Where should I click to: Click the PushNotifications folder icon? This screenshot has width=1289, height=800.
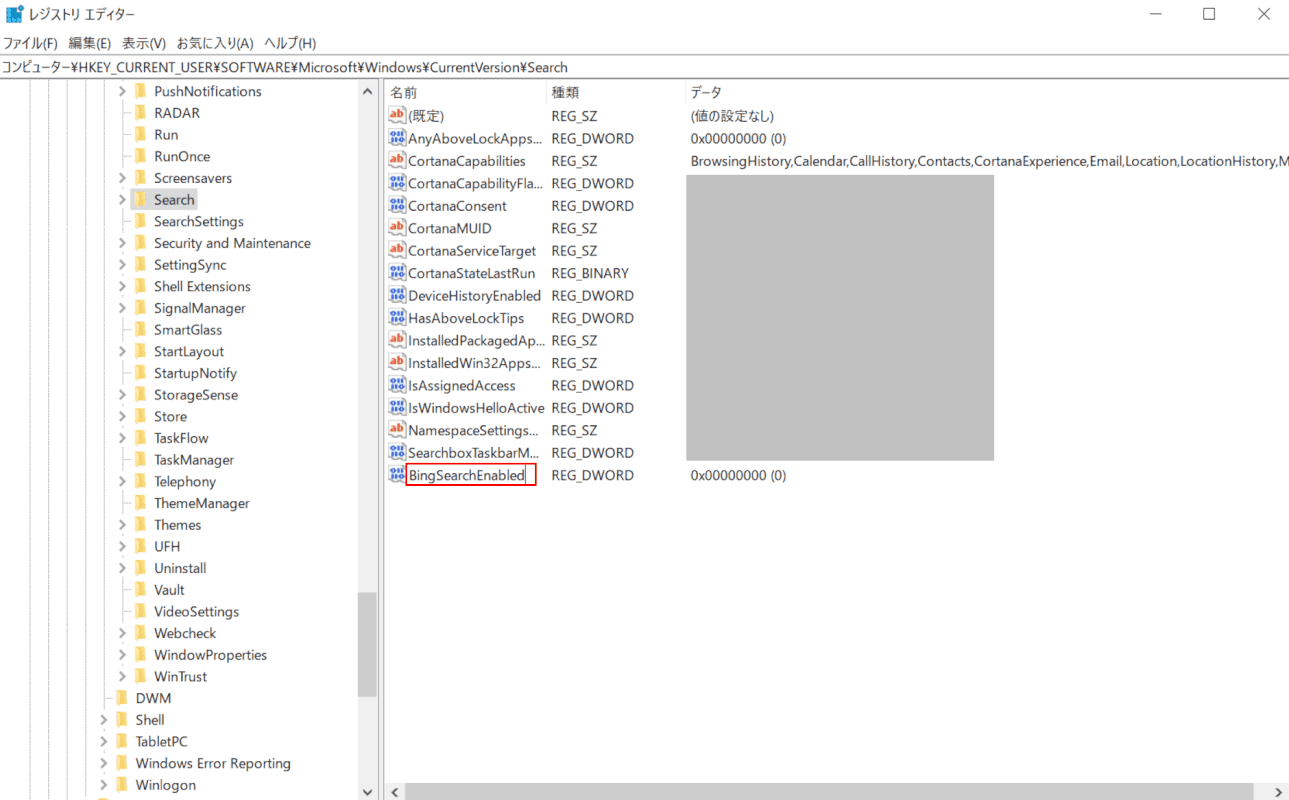point(141,91)
